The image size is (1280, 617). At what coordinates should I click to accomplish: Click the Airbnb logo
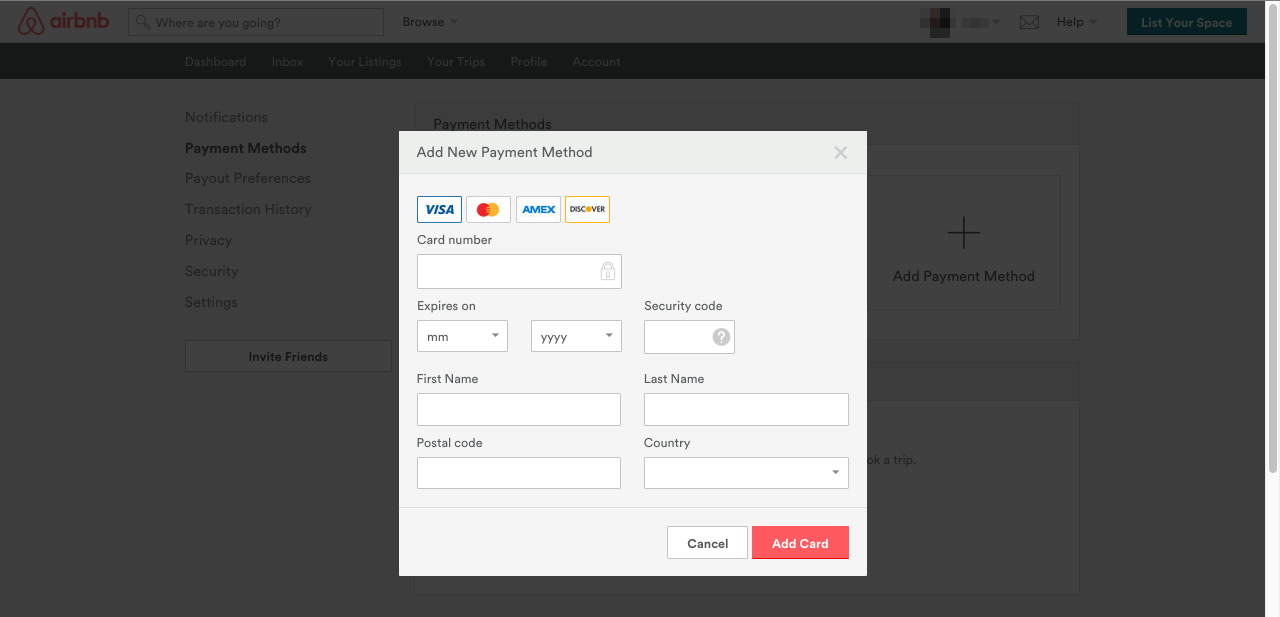(63, 21)
